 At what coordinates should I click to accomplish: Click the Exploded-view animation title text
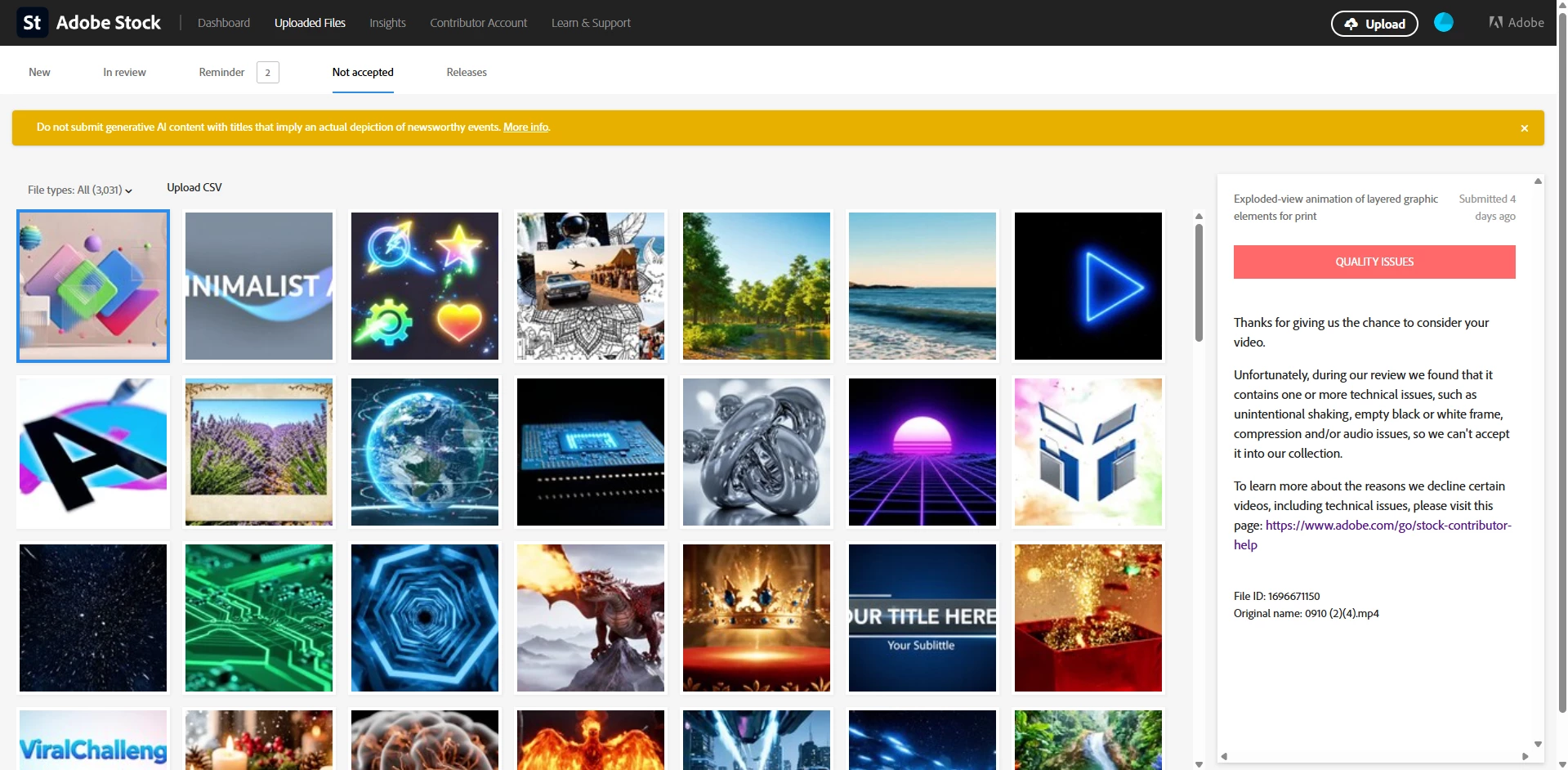pos(1336,208)
